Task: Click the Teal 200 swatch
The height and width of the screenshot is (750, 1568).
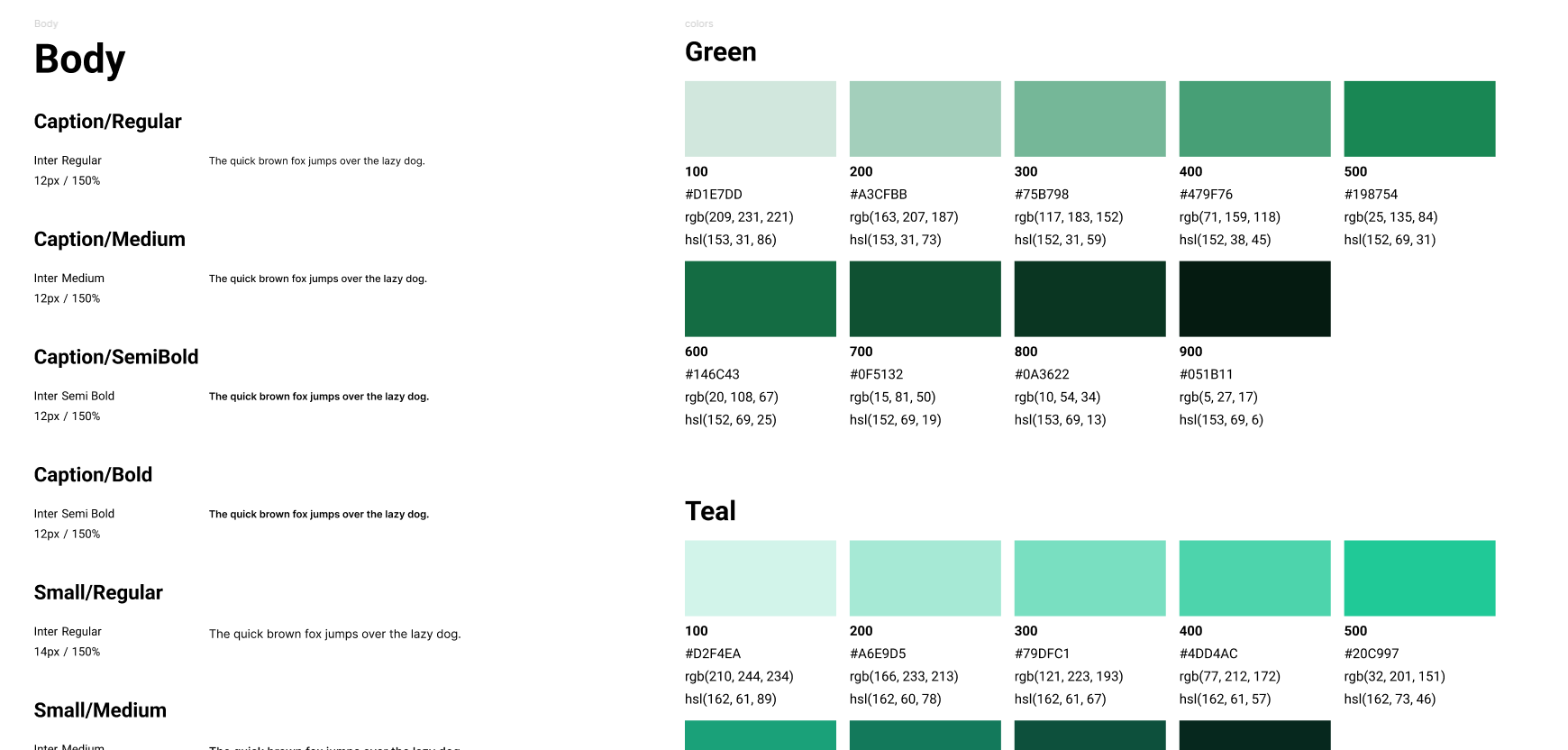Action: click(x=925, y=578)
